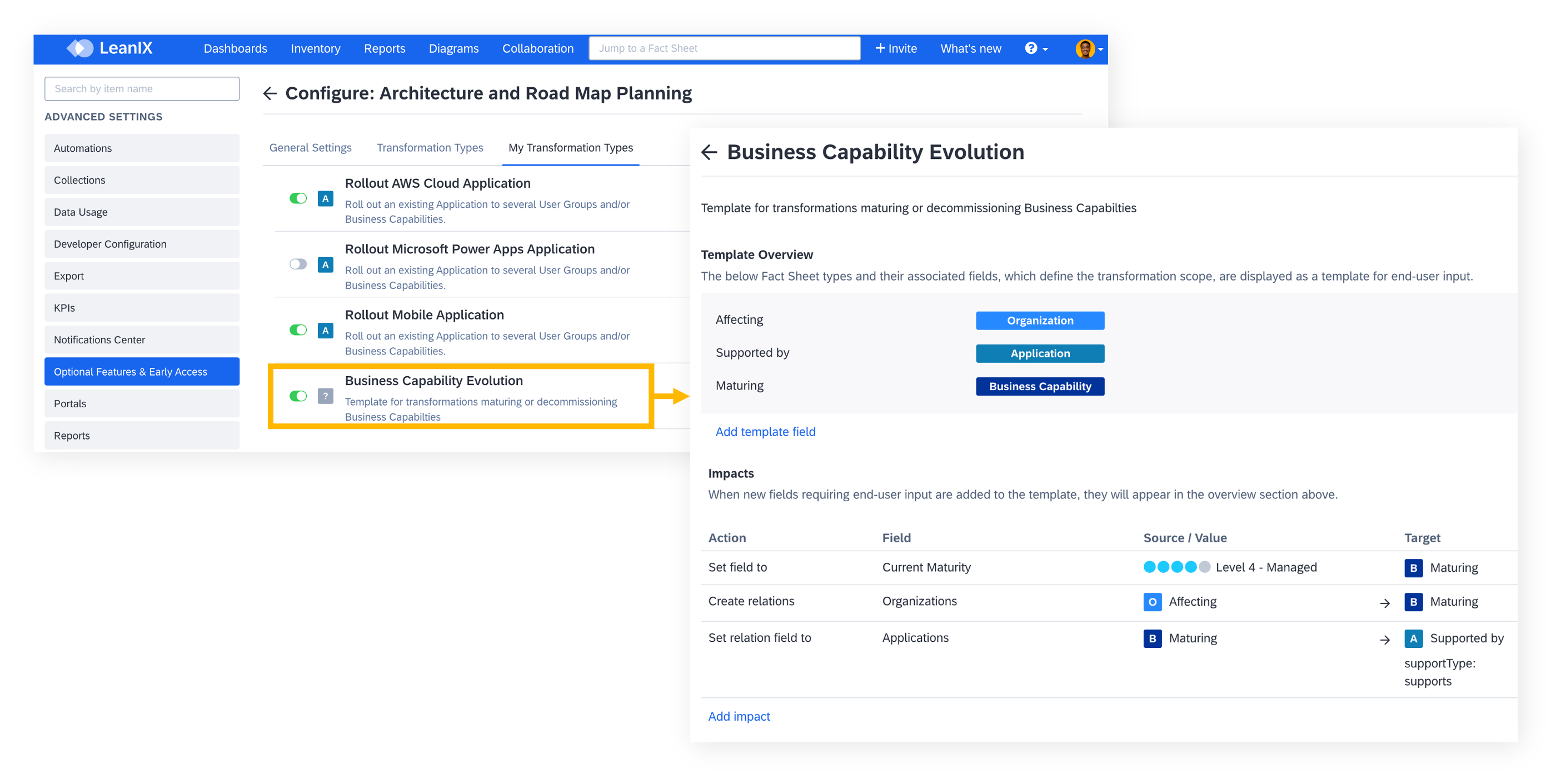Open Portals settings item
The height and width of the screenshot is (784, 1561).
click(142, 404)
